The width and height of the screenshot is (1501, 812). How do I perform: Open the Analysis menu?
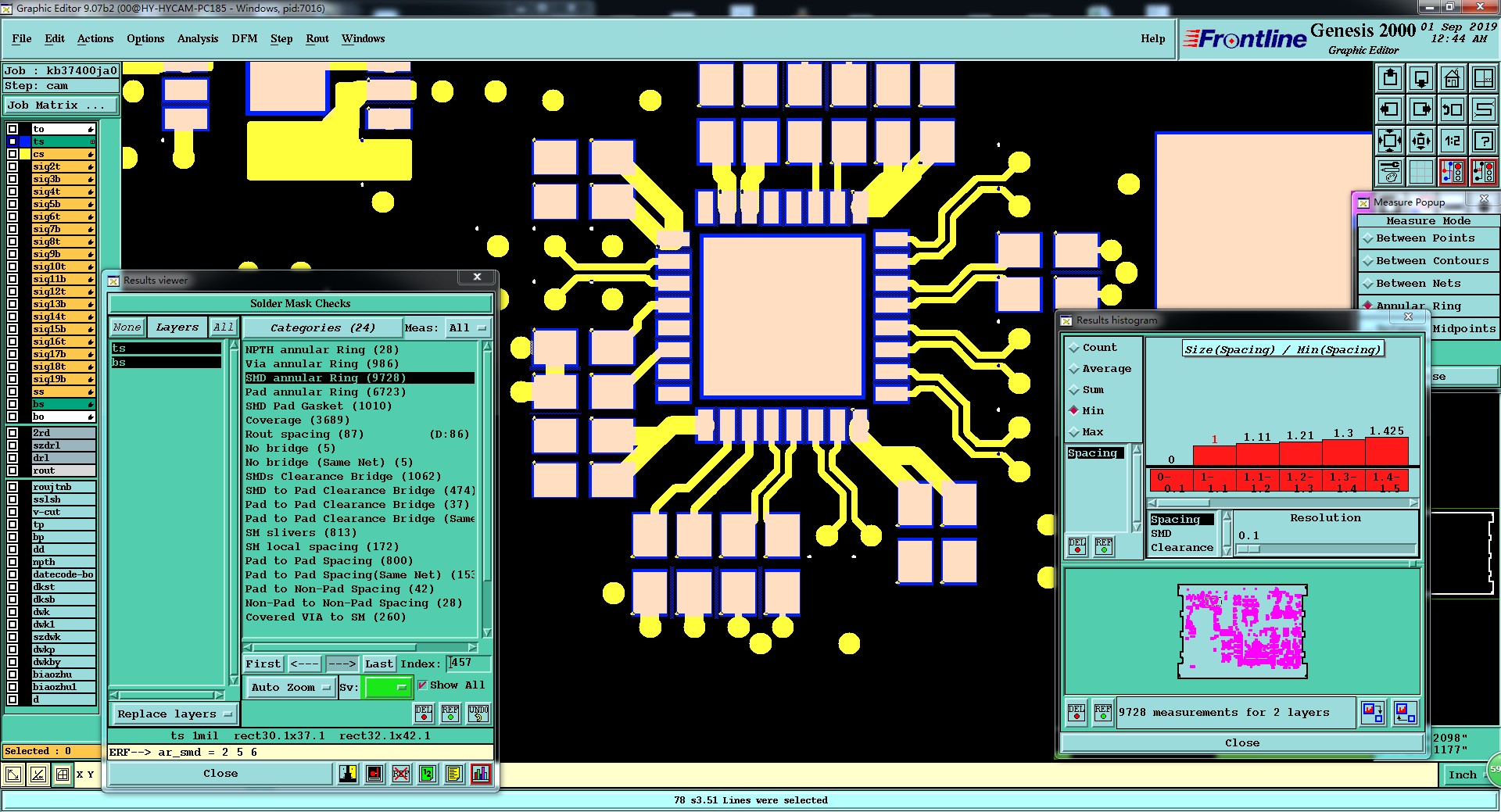(x=198, y=38)
